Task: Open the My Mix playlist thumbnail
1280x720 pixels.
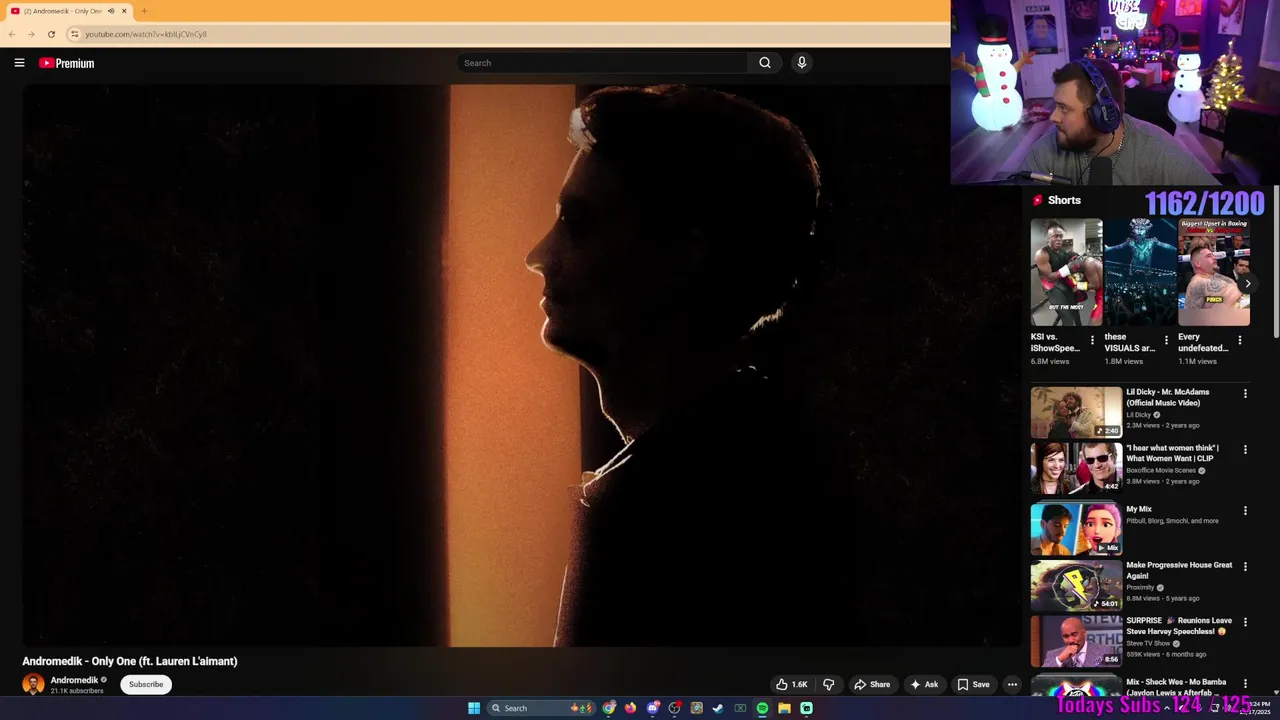Action: coord(1076,528)
